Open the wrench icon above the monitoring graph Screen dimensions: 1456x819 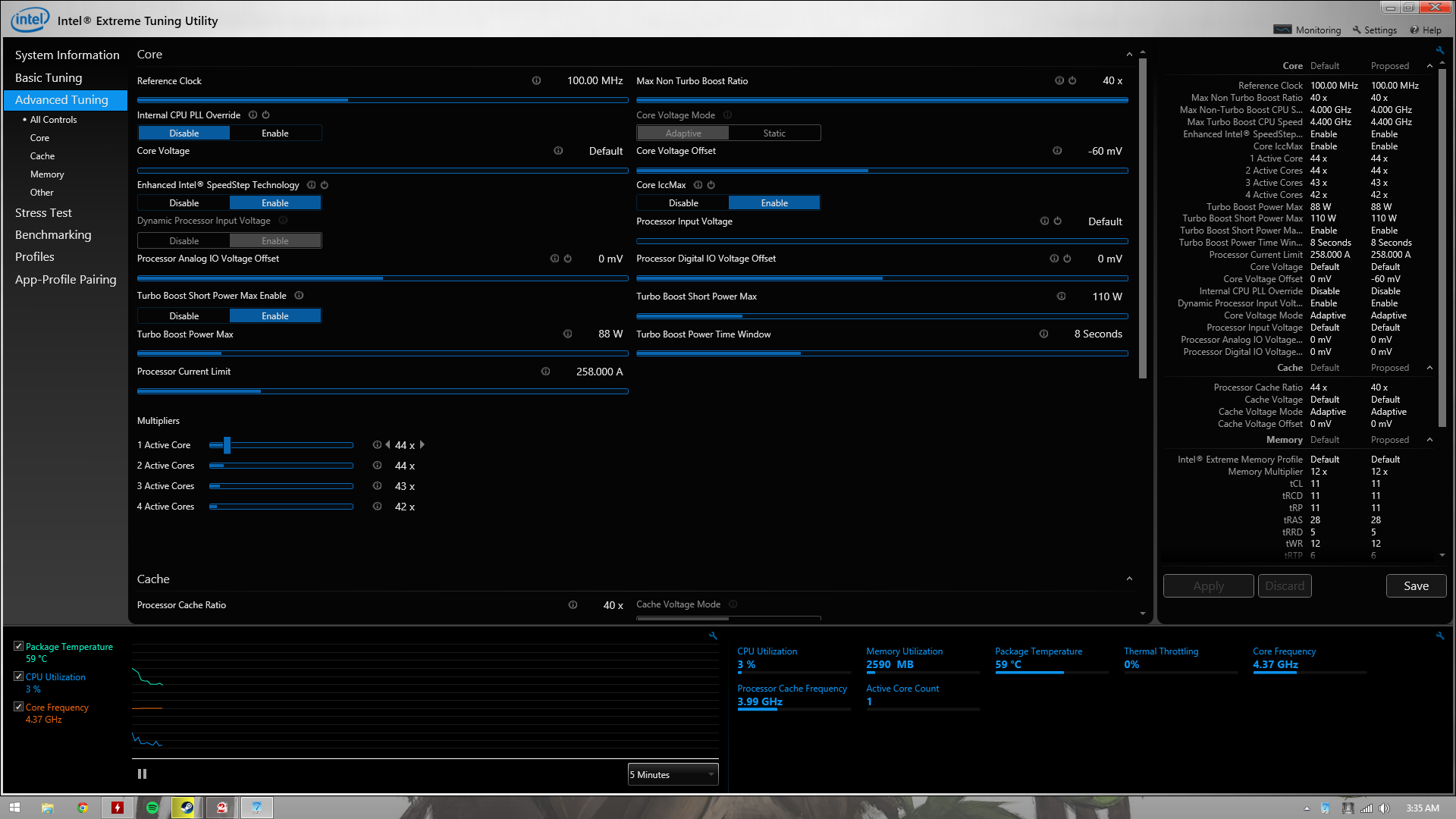(713, 636)
